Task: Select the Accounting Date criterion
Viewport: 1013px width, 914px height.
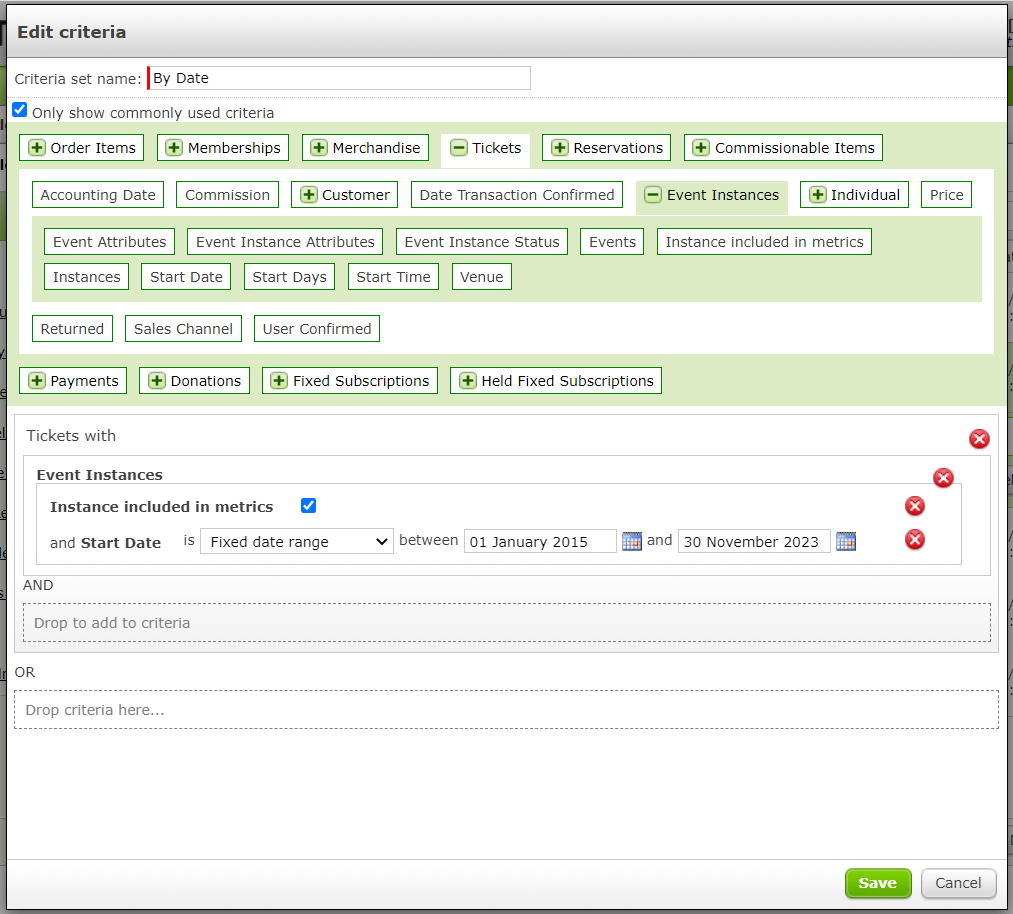Action: coord(98,194)
